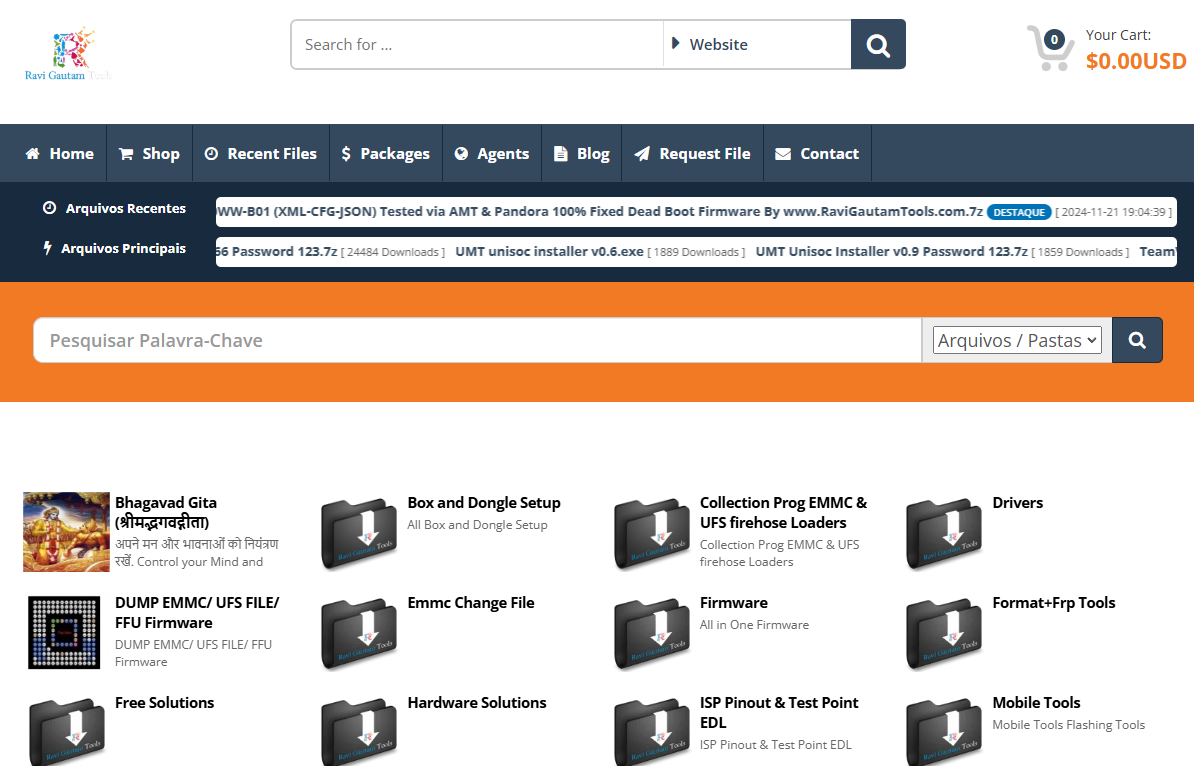The image size is (1194, 766).
Task: Click the clock icon beside Arquivos Recentes
Action: point(49,208)
